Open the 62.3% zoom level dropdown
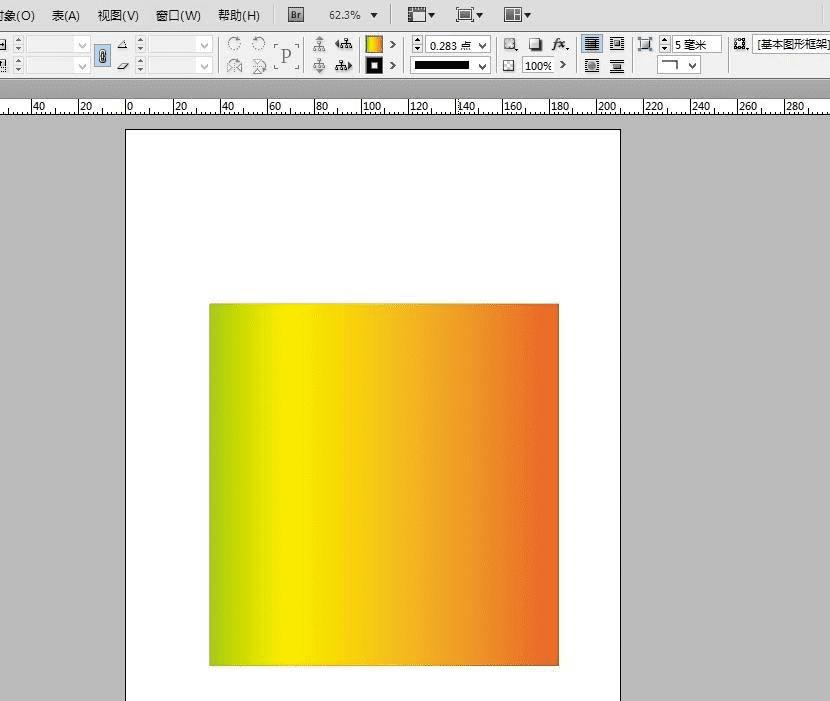This screenshot has width=830, height=701. [x=374, y=15]
